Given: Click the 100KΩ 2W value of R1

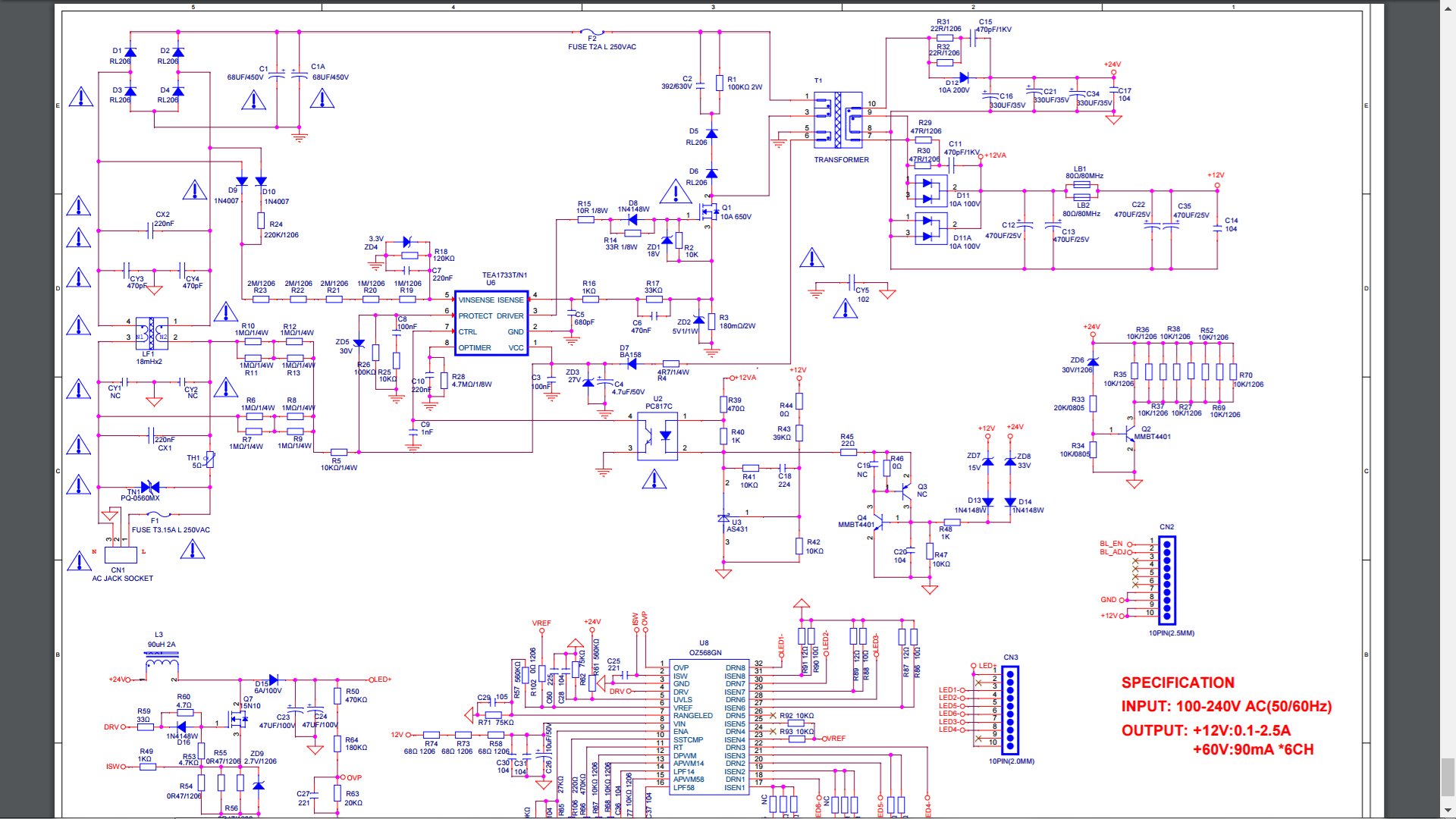Looking at the screenshot, I should tap(745, 87).
